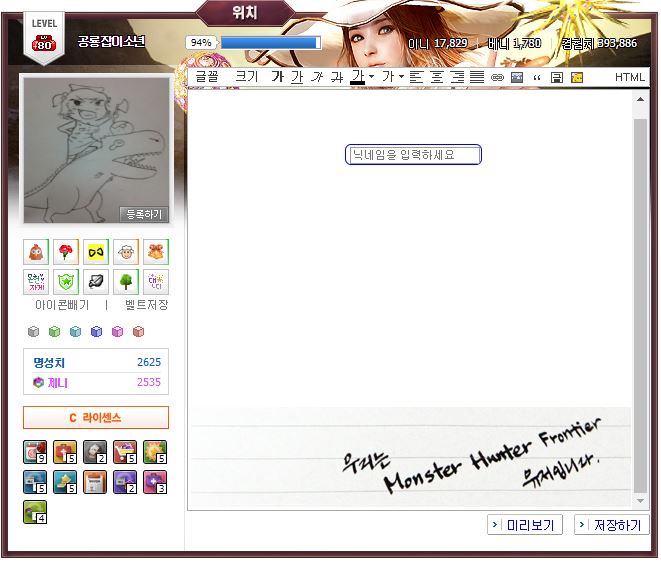The width and height of the screenshot is (661, 567).
Task: Select the yellow bow-tie belt icon
Action: point(96,252)
